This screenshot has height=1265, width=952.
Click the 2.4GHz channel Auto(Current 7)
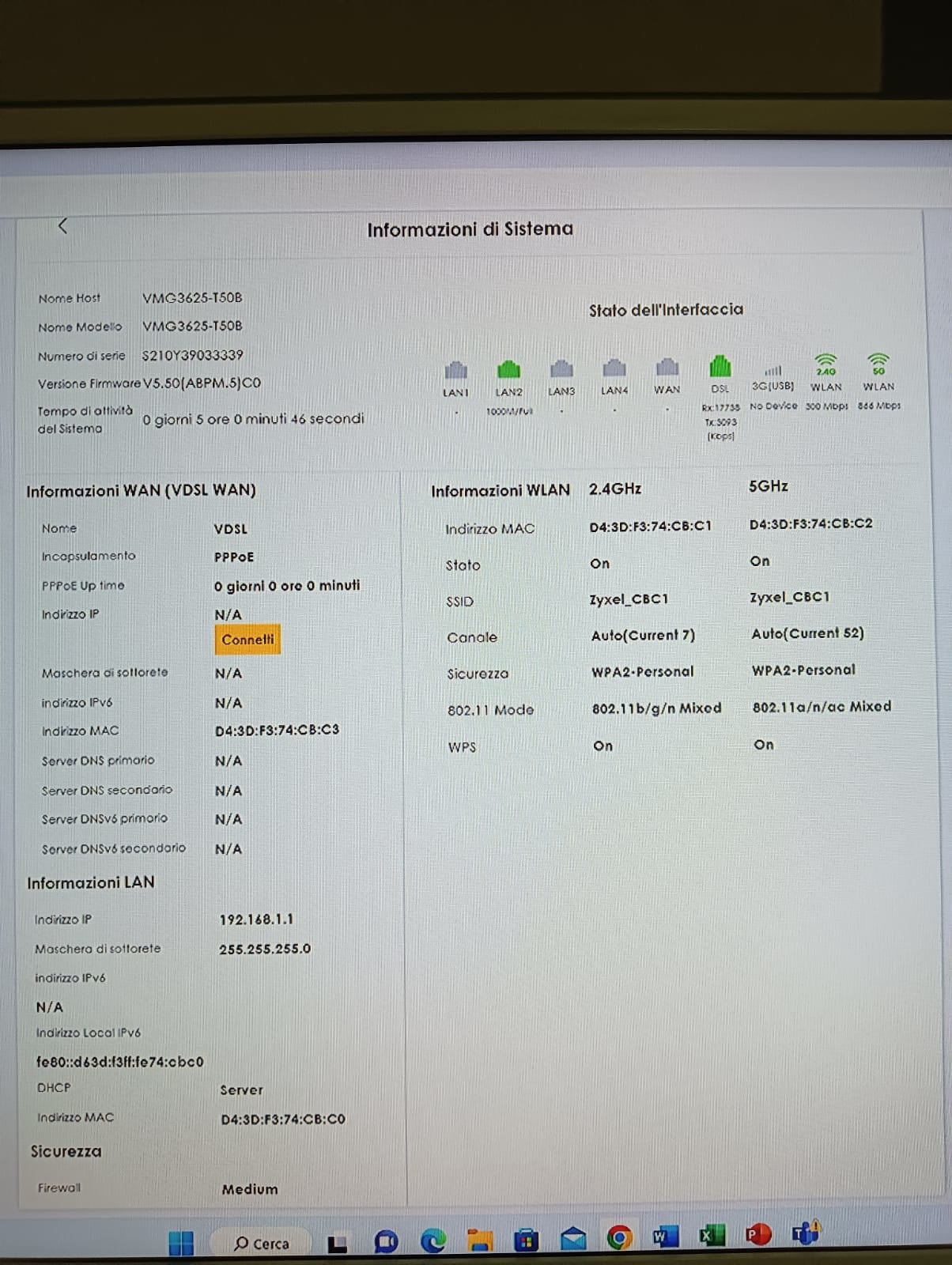(643, 636)
